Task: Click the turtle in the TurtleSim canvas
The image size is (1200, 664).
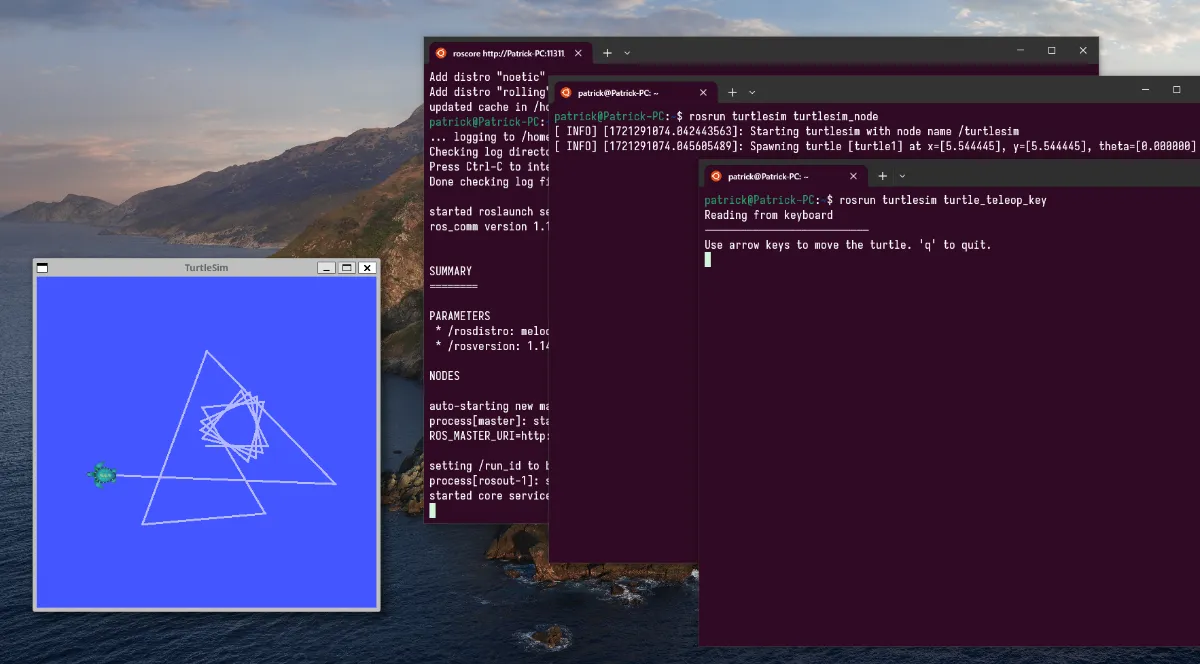Action: (x=102, y=475)
